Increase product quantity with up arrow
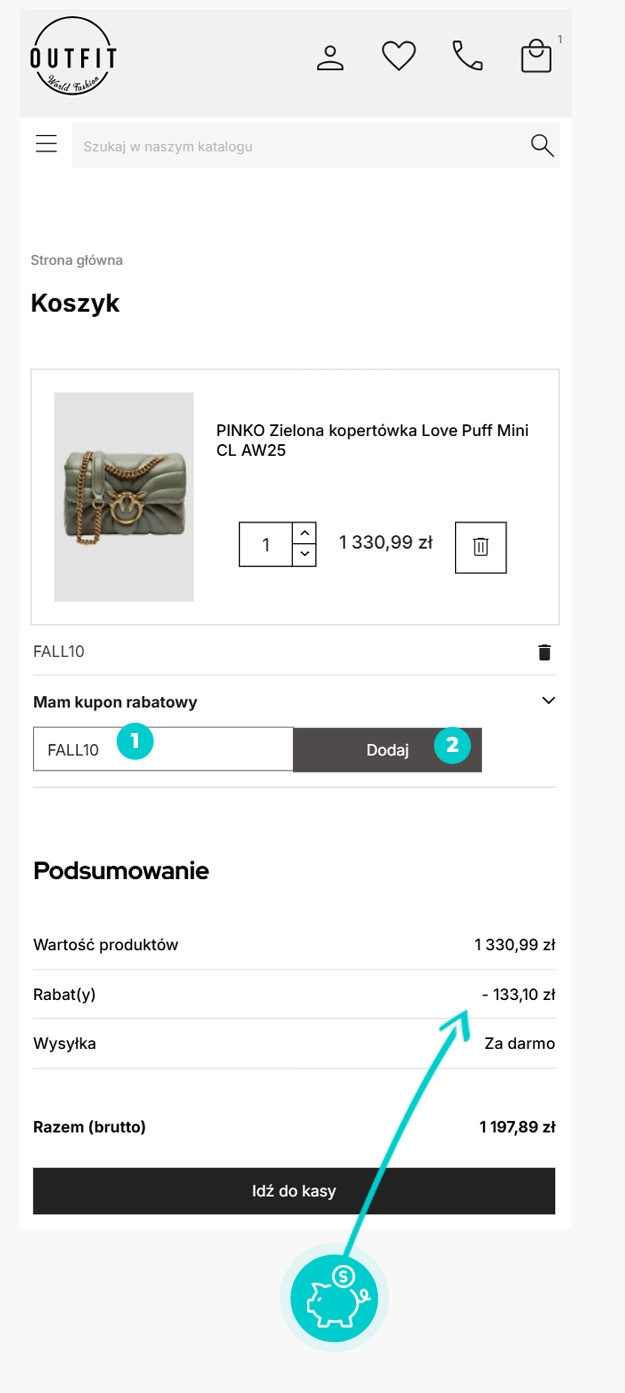 305,533
